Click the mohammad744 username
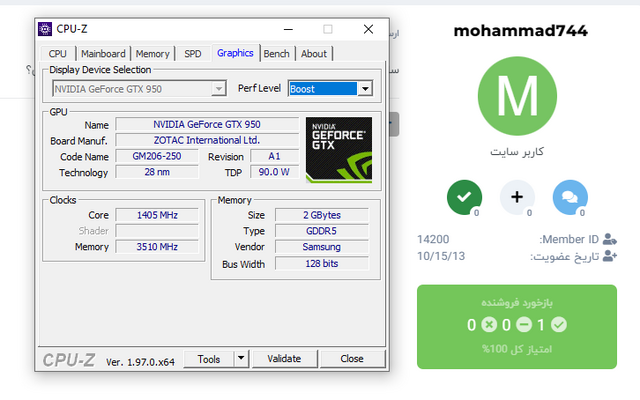This screenshot has width=640, height=400. (520, 30)
